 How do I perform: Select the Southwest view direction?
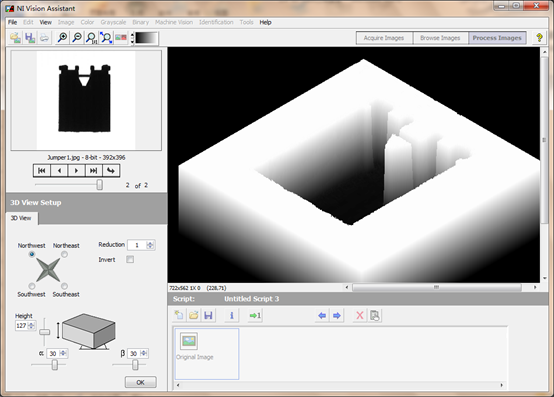point(32,286)
